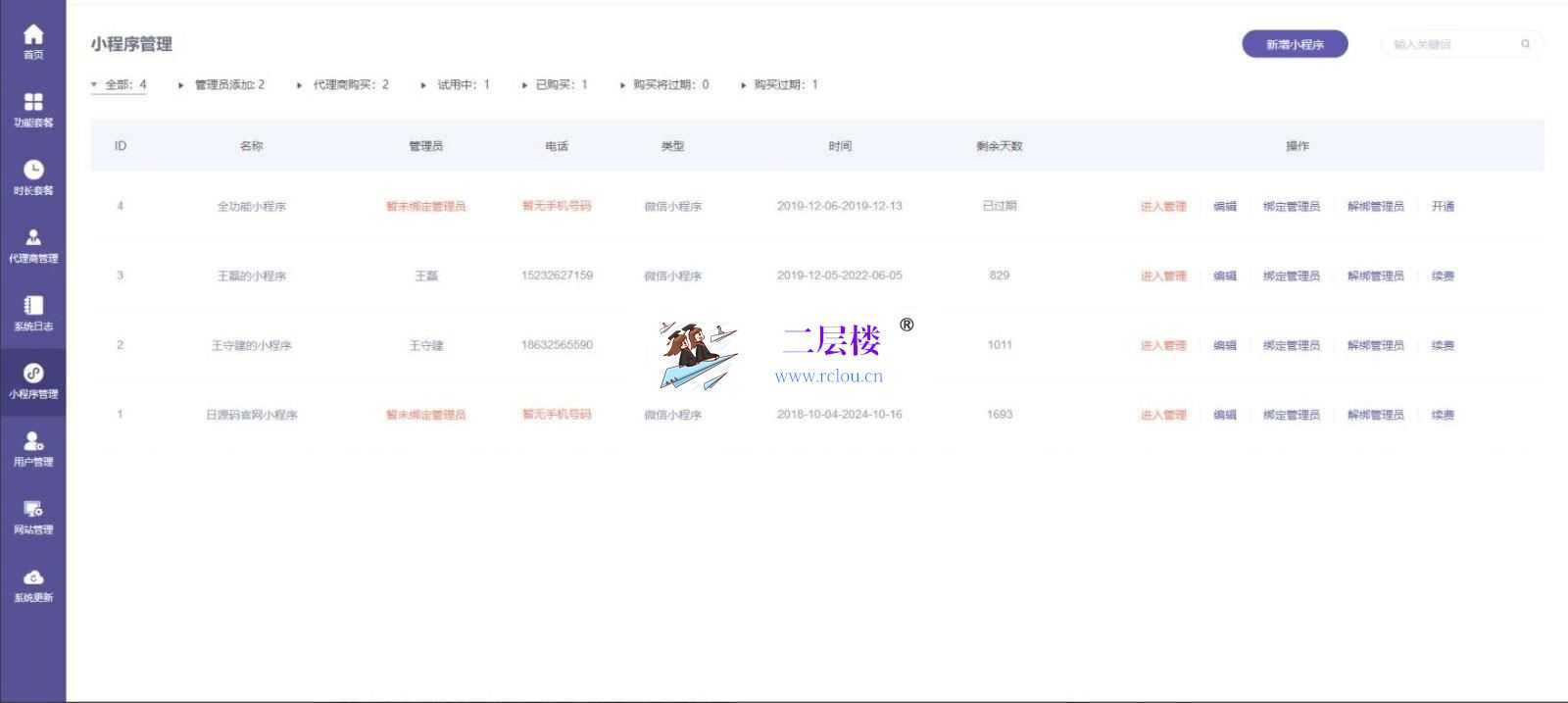
Task: Open the 用户管理 user icon
Action: point(33,441)
